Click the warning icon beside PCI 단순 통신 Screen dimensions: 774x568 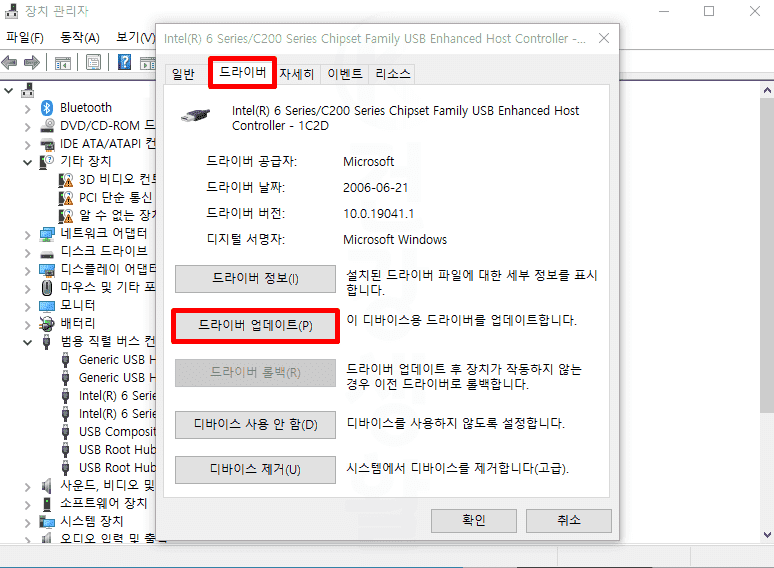click(66, 198)
